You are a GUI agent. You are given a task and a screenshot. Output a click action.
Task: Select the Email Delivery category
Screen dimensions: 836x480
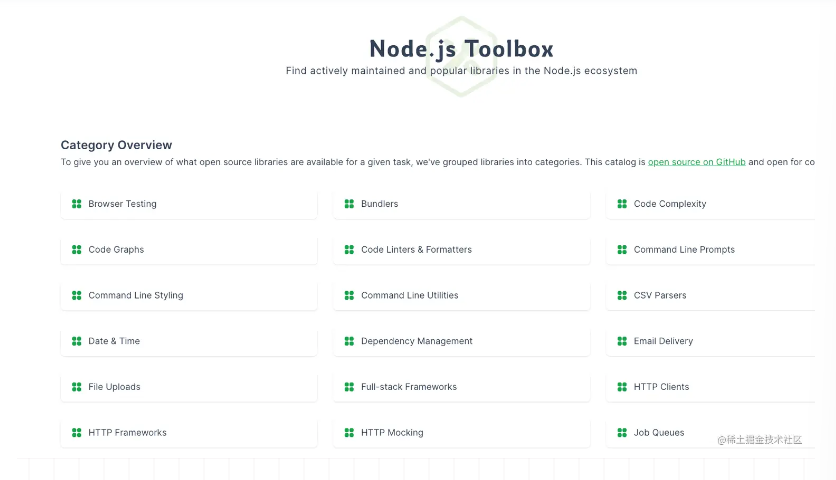663,341
